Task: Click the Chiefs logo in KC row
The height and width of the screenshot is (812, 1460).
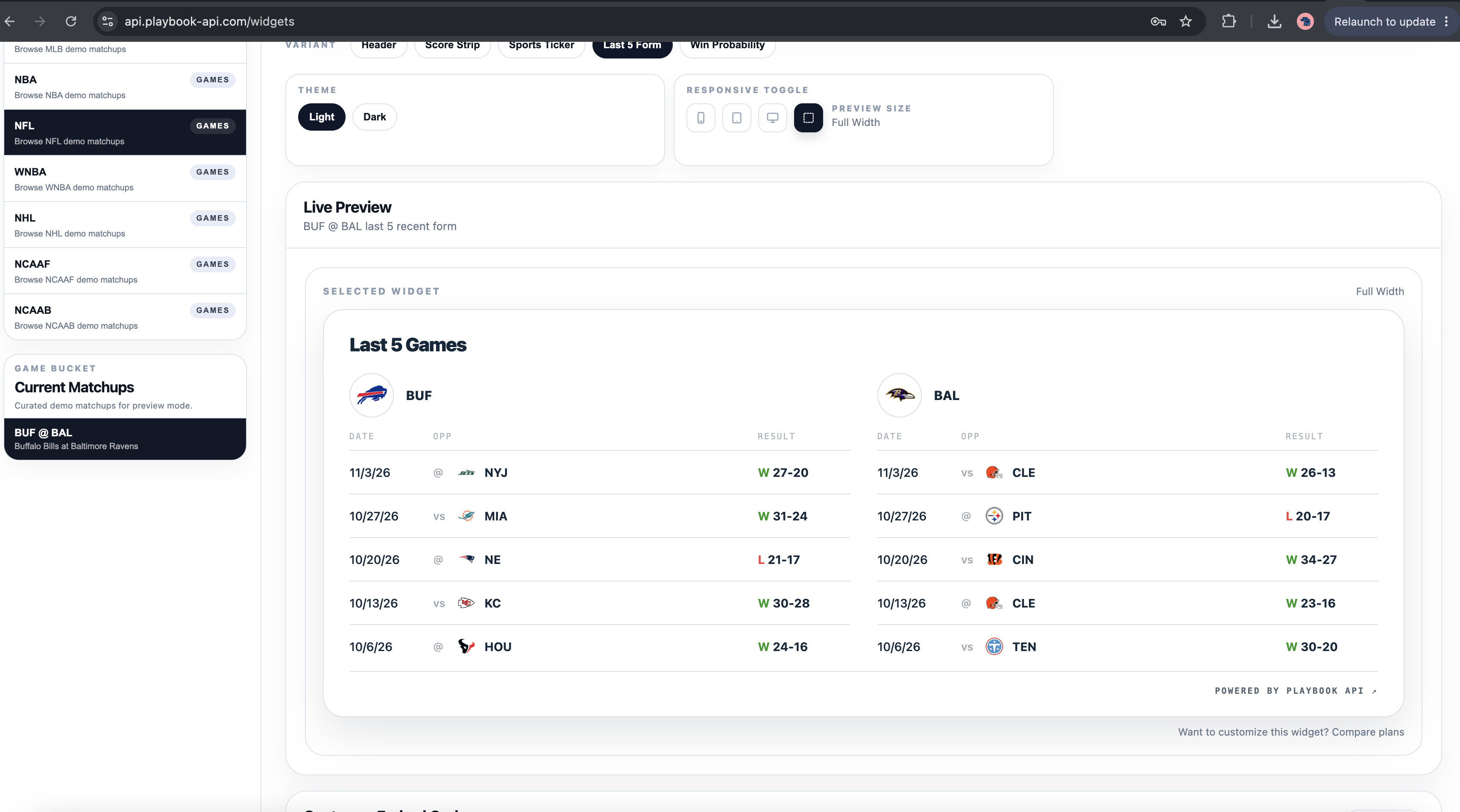Action: (466, 603)
